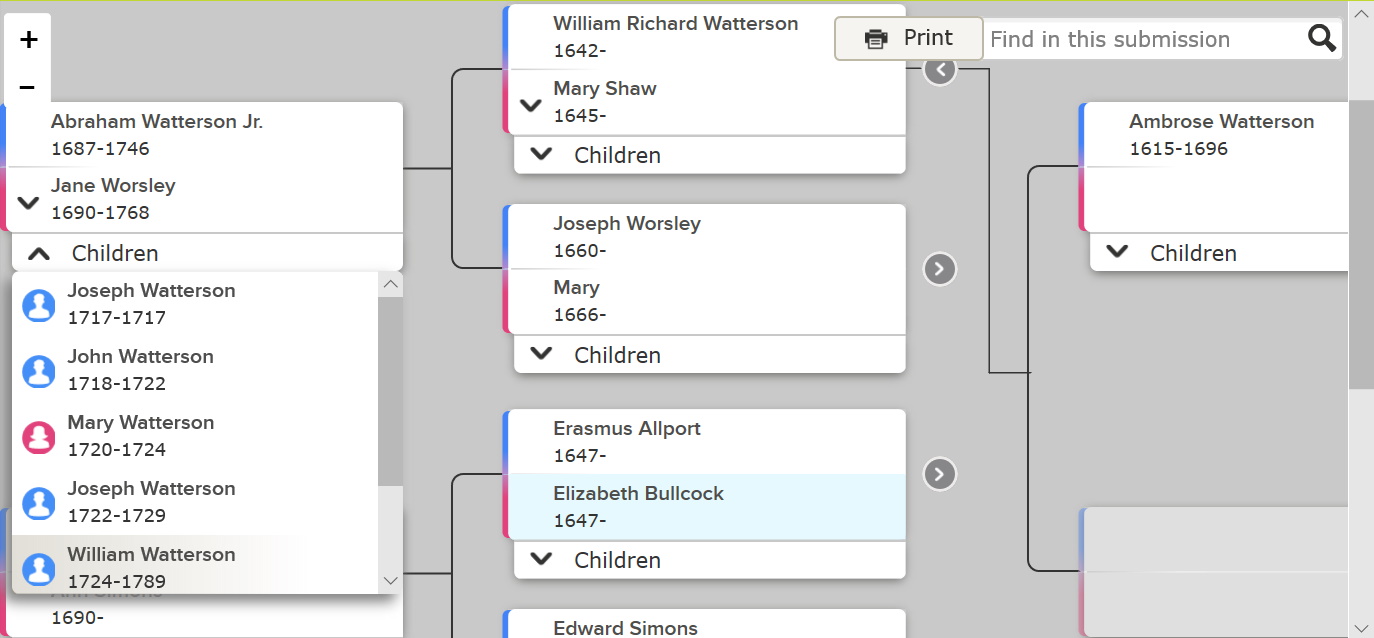The image size is (1374, 638).
Task: Click the zoom out minus button
Action: pyautogui.click(x=28, y=87)
